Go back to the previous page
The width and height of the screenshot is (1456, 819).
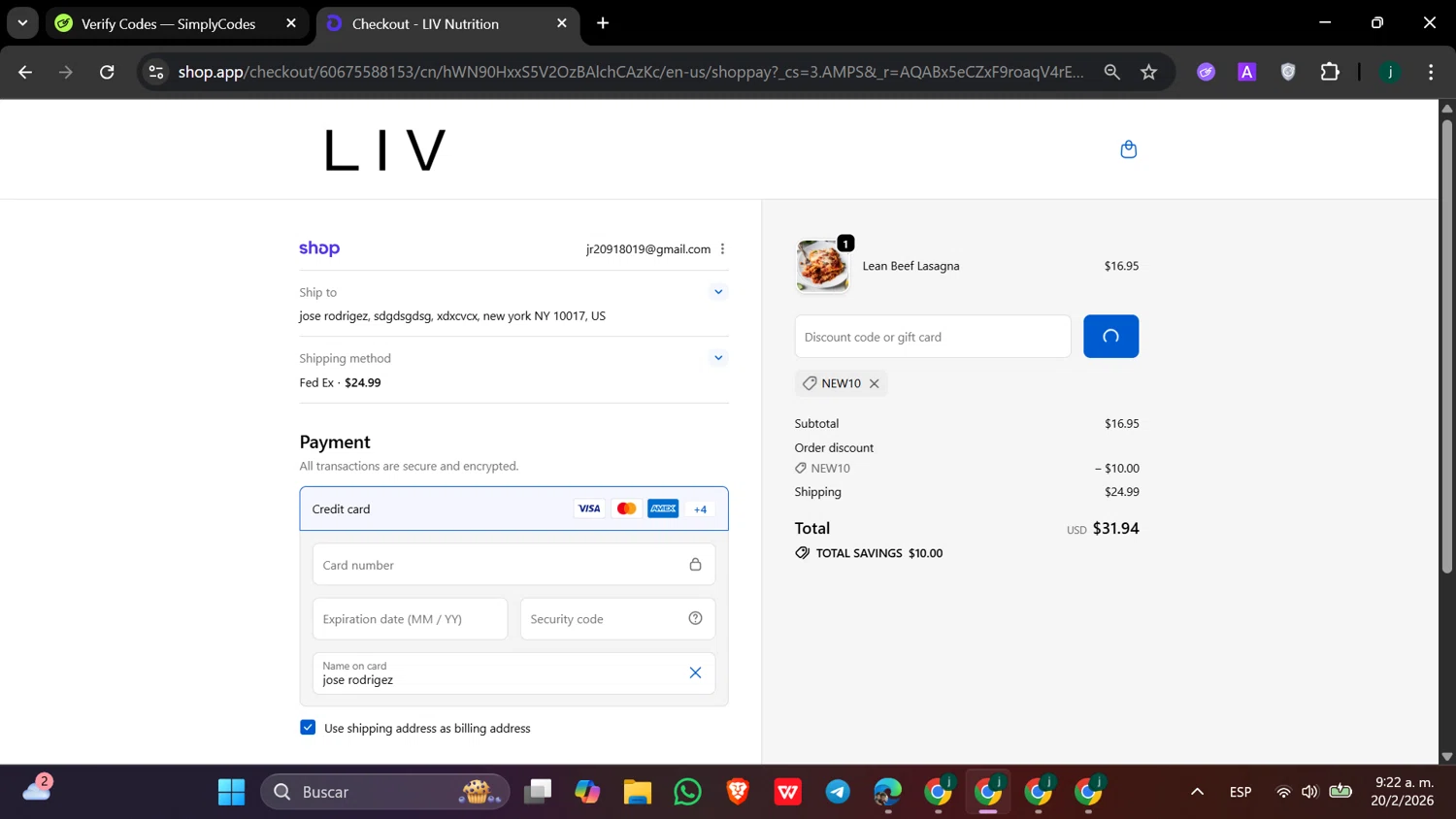(x=25, y=72)
